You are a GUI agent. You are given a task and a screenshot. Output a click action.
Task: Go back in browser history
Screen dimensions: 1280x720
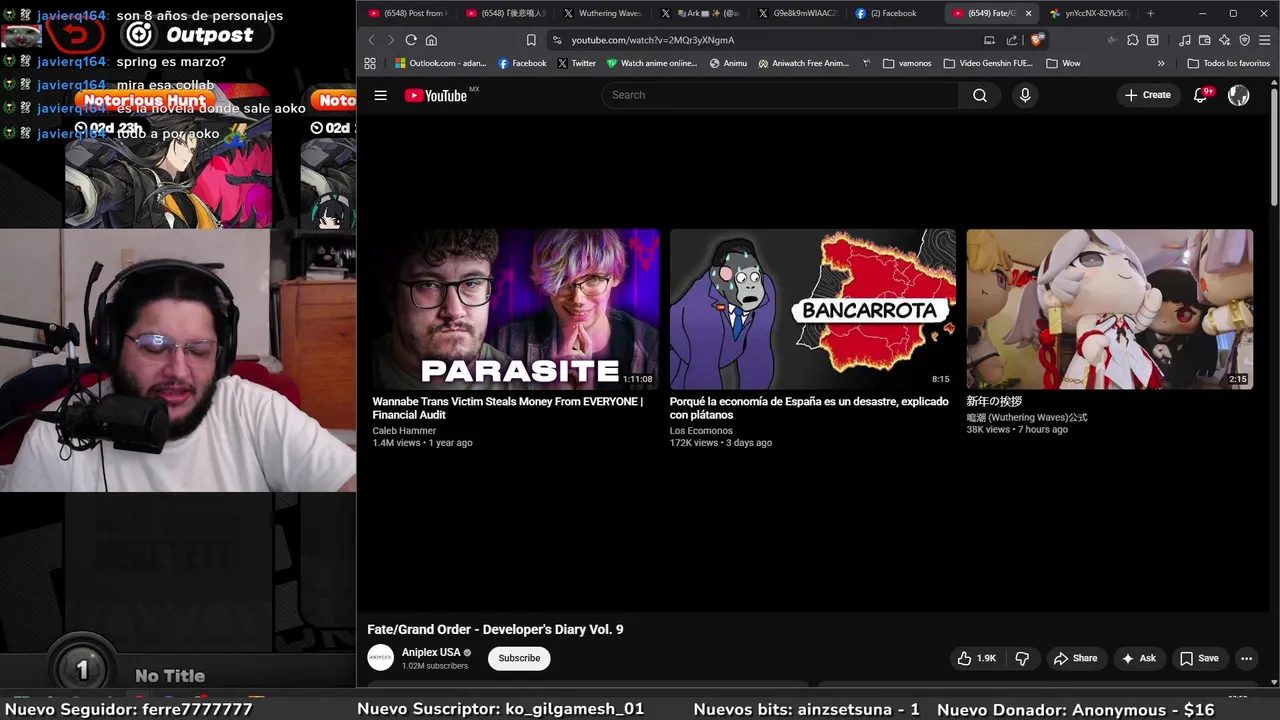tap(371, 40)
